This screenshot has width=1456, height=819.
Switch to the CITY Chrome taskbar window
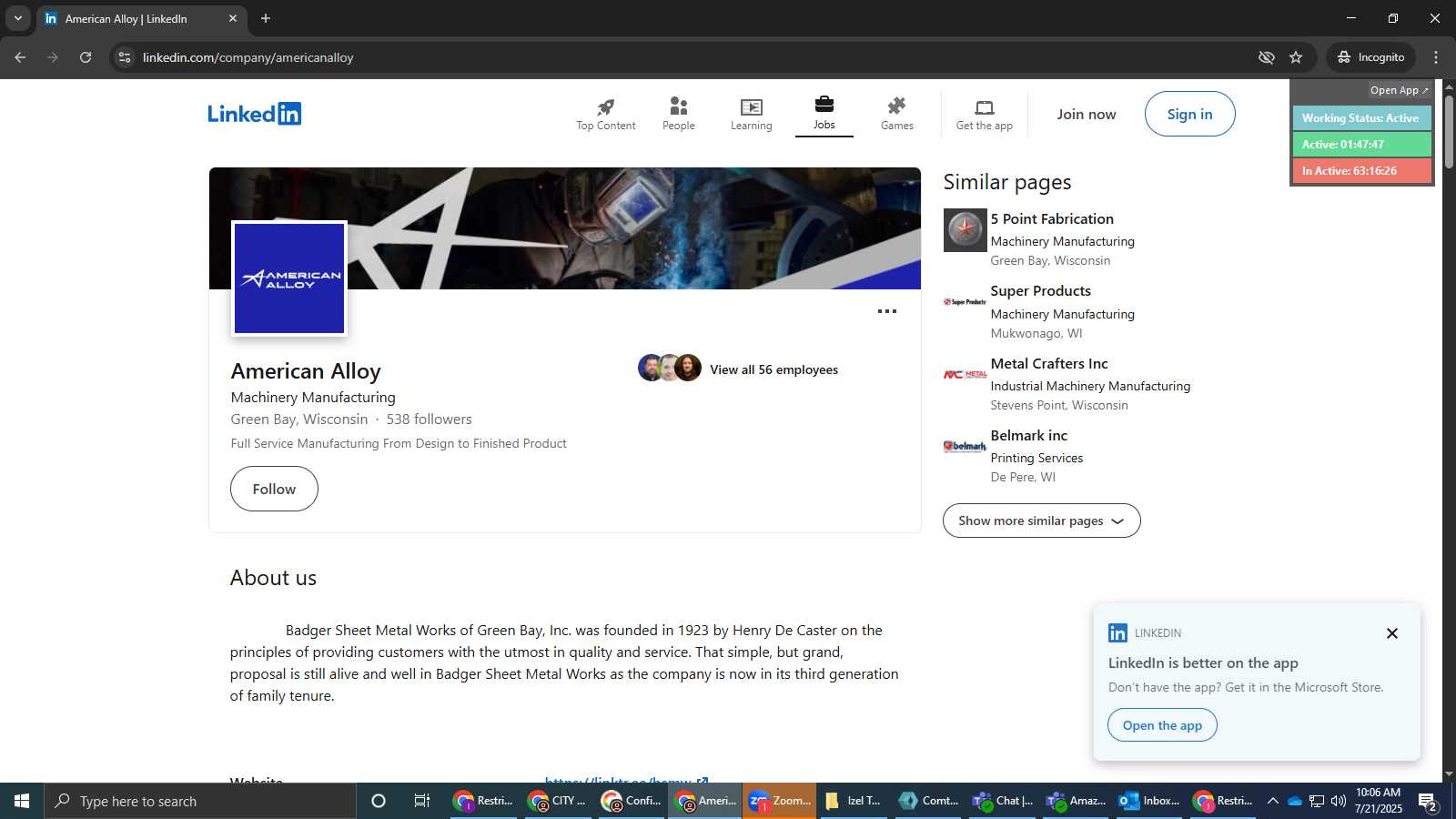click(557, 801)
